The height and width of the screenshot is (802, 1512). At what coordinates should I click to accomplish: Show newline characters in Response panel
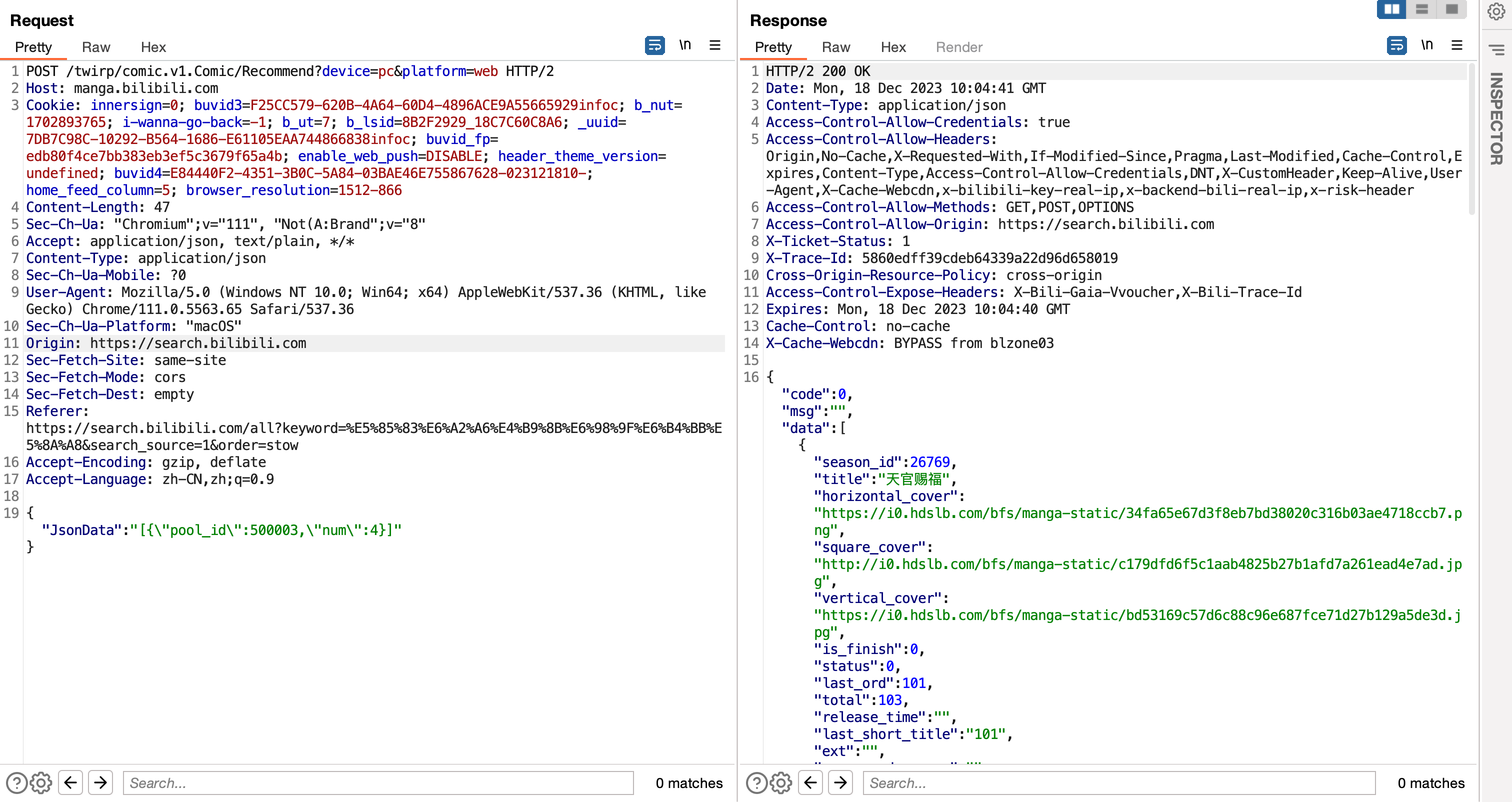(1427, 45)
